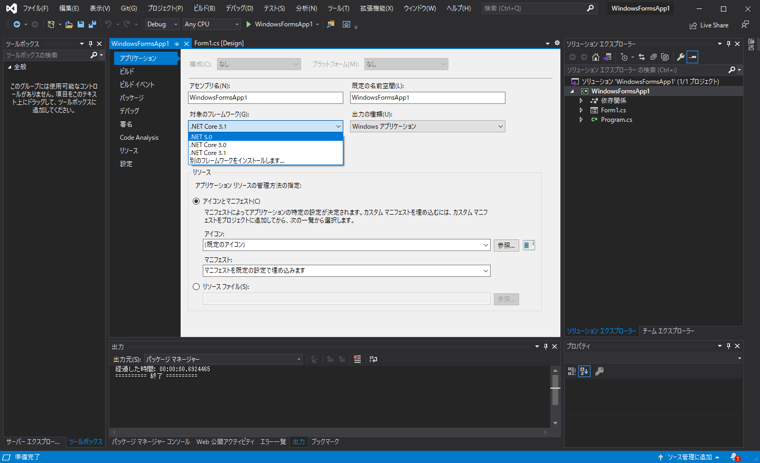Click the toolbox search magnifier icon
Image resolution: width=760 pixels, height=463 pixels.
(x=94, y=55)
